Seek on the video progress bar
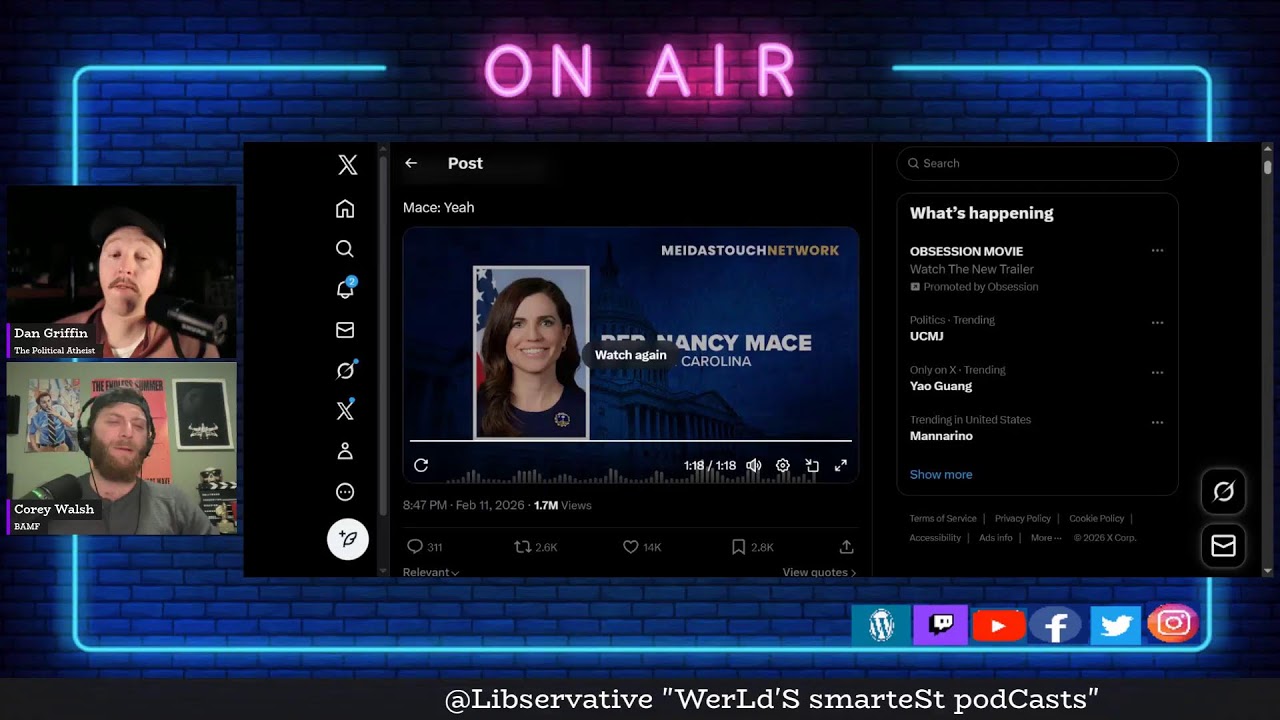This screenshot has height=720, width=1280. point(631,440)
